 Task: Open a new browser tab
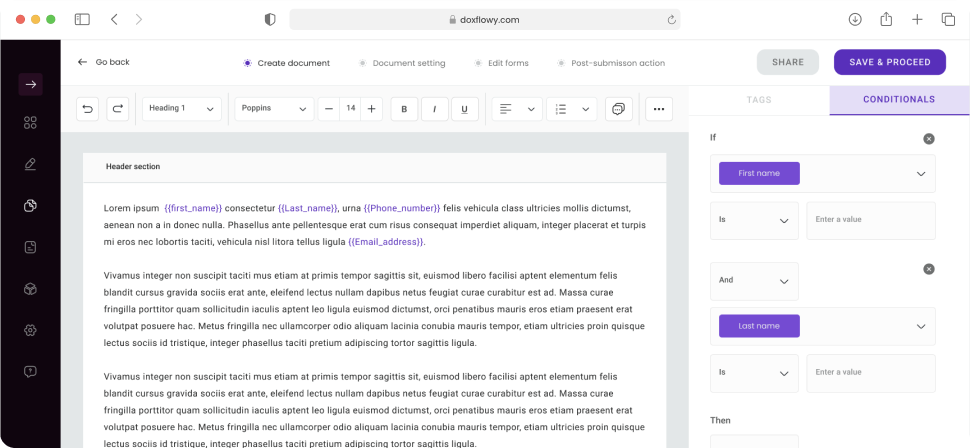(917, 19)
